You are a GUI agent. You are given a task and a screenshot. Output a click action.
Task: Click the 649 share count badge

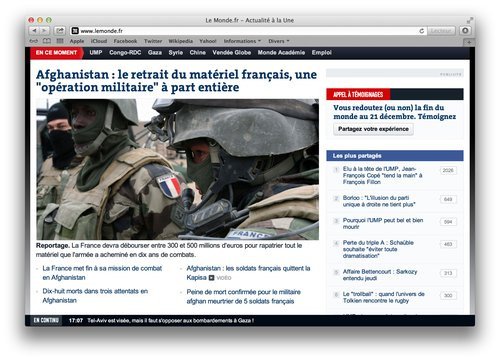(x=448, y=199)
